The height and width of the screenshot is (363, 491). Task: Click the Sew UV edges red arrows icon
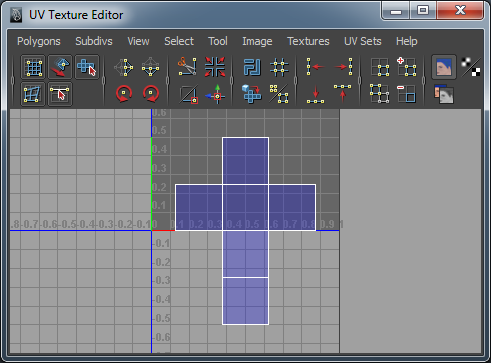click(215, 67)
